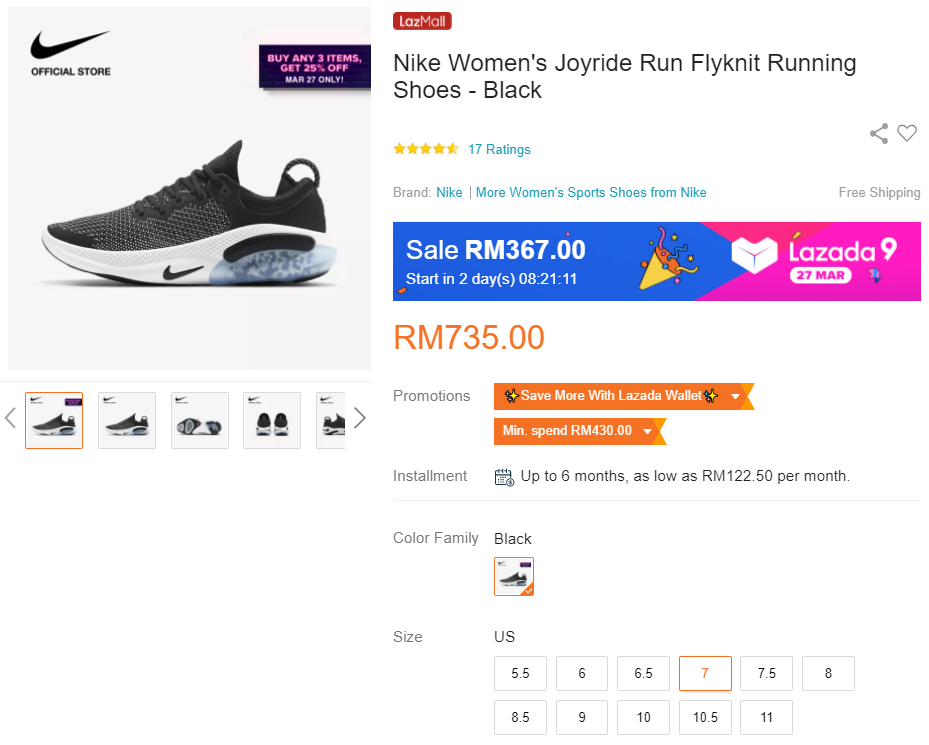Screen dimensions: 929x745
Task: Select US size 8
Action: tap(828, 673)
